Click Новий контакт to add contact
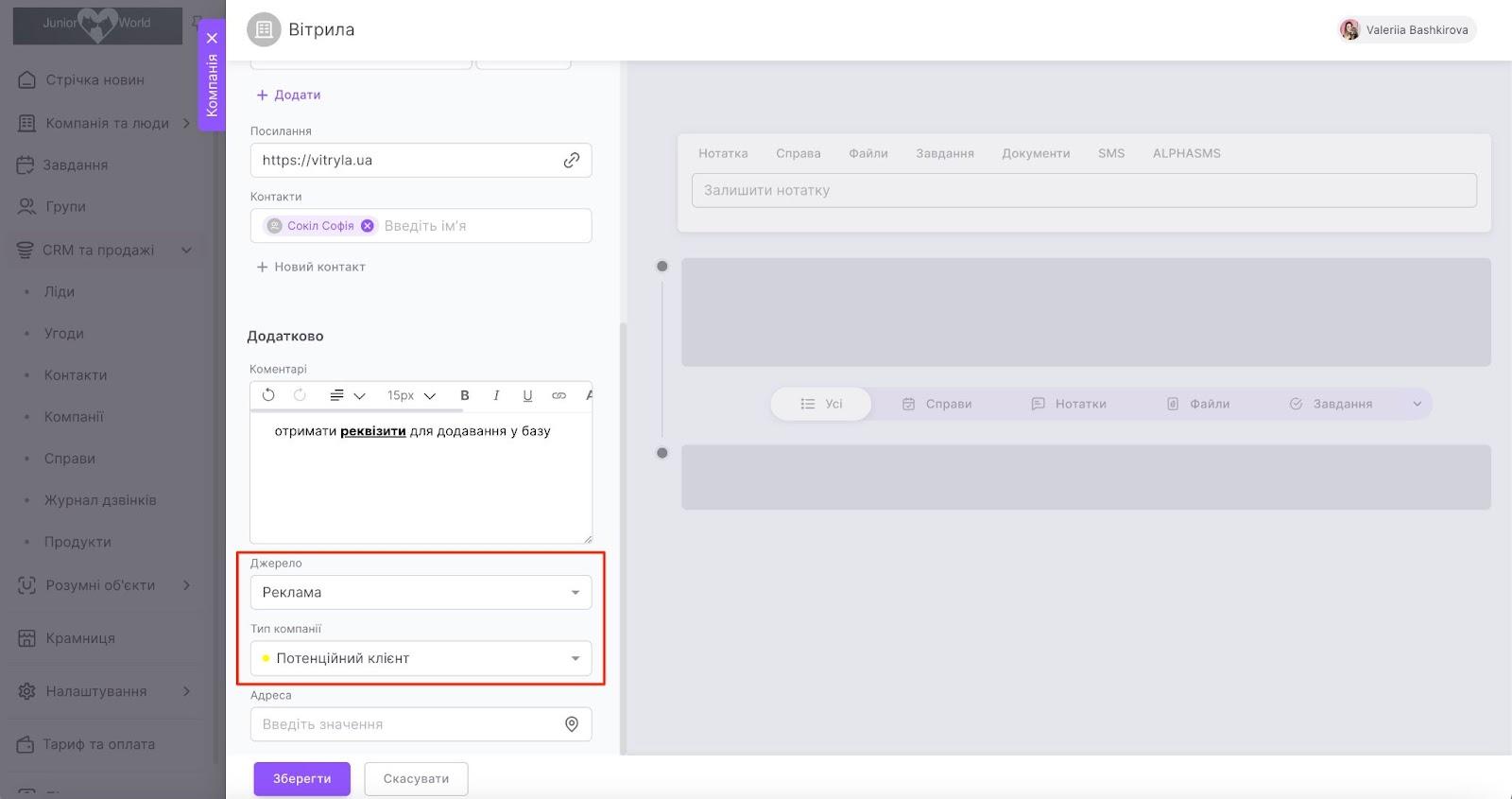1512x799 pixels. (311, 268)
